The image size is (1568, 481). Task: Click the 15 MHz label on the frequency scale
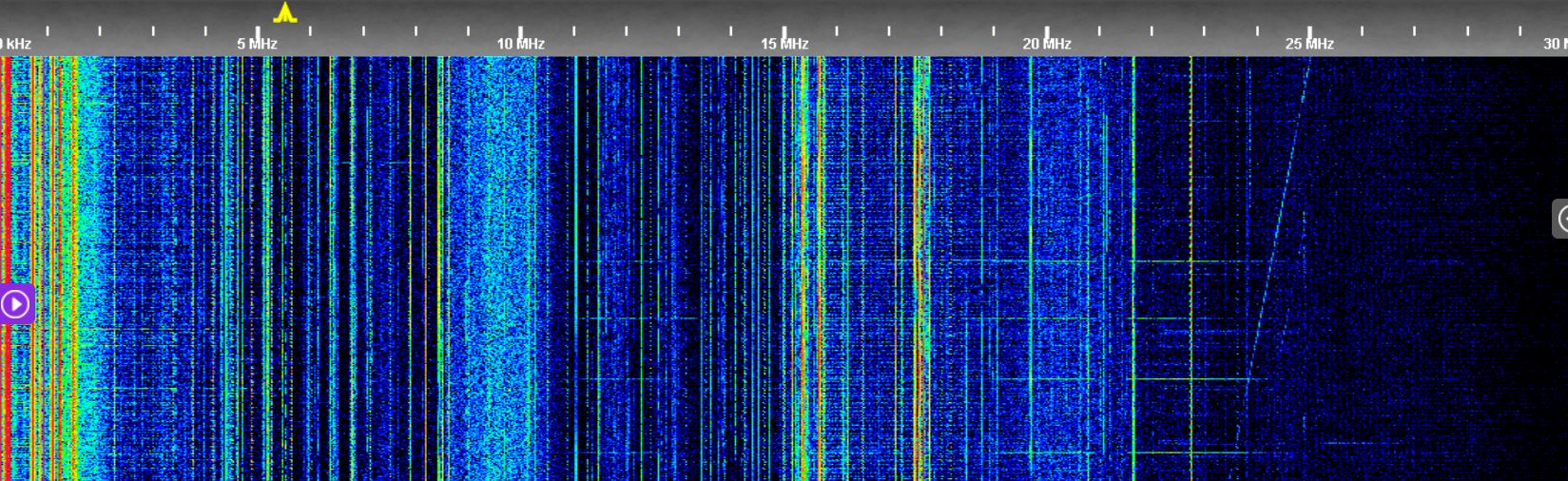pyautogui.click(x=784, y=44)
